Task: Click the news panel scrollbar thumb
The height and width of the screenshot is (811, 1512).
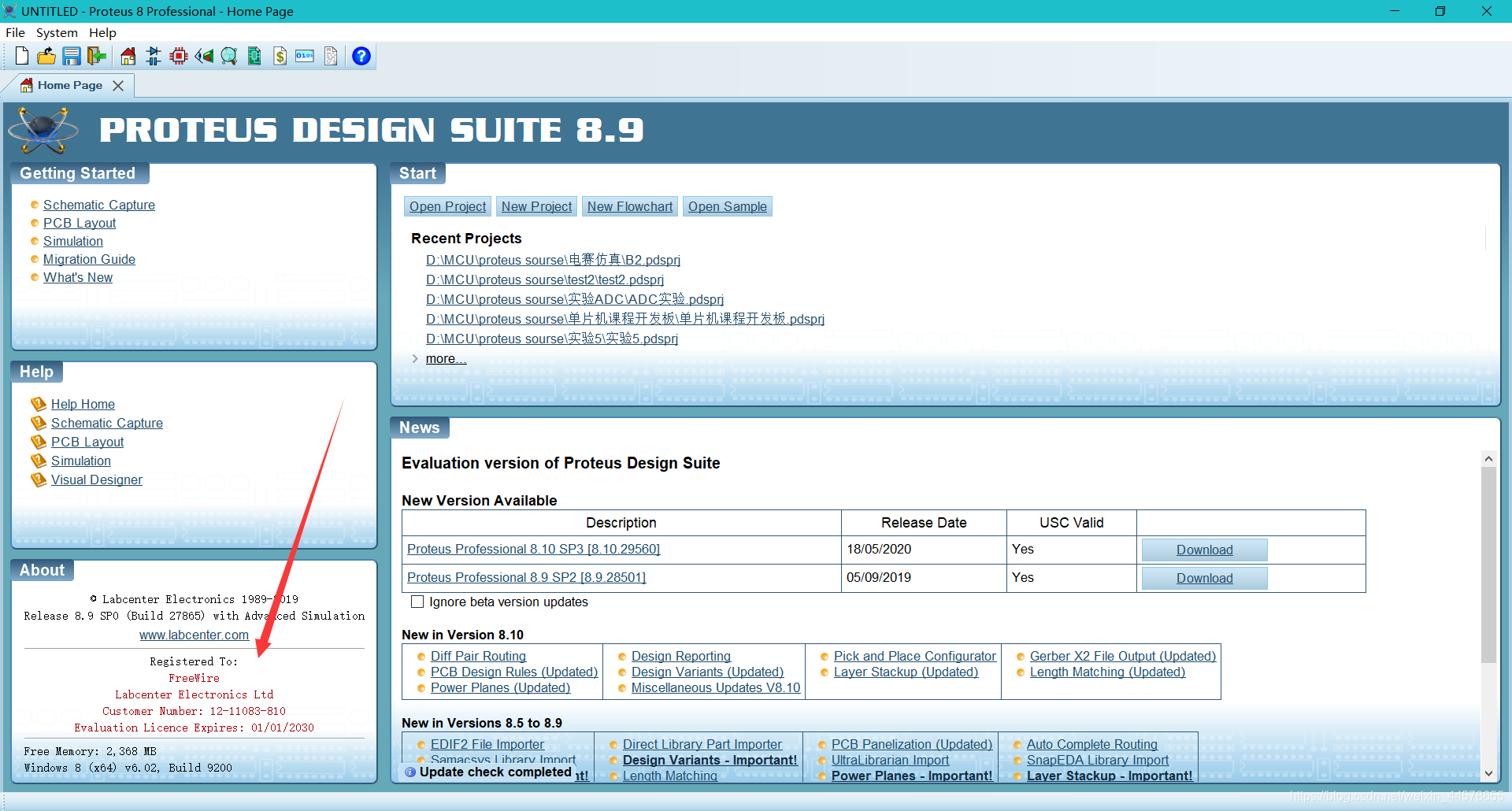Action: [x=1488, y=565]
